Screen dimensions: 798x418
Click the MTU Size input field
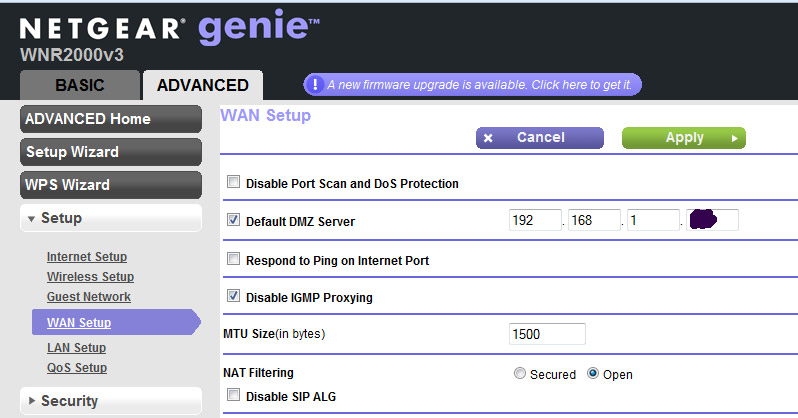(x=547, y=334)
